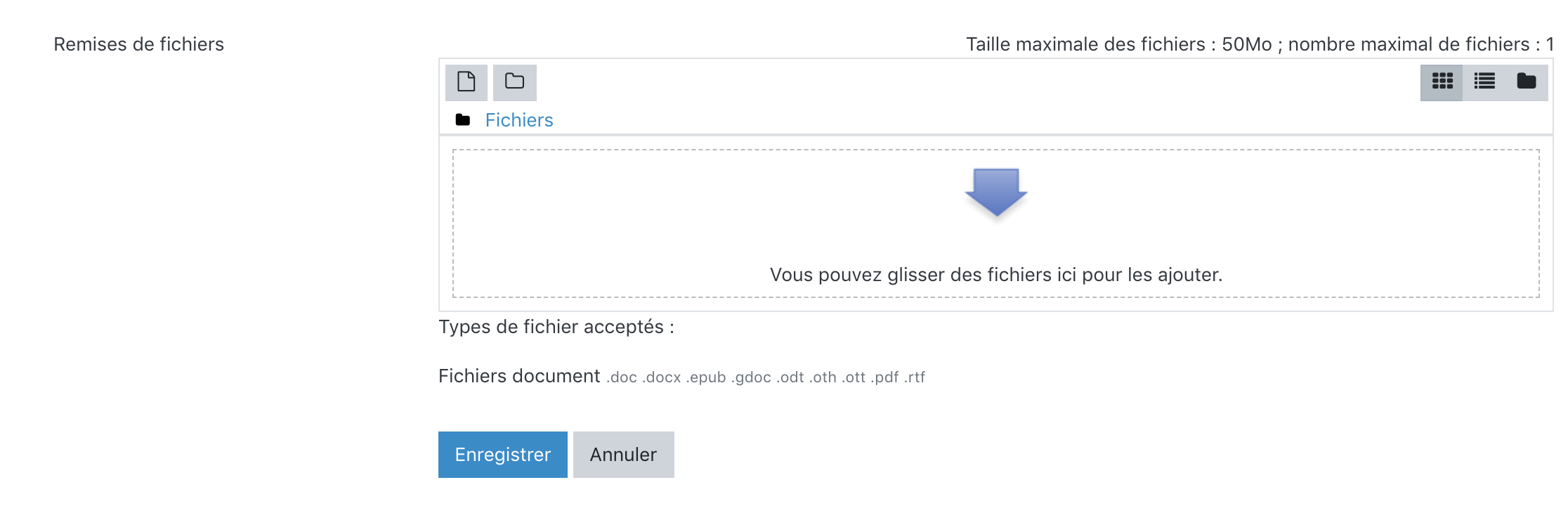The width and height of the screenshot is (1568, 506).
Task: Click the 'Remises de fichiers' label
Action: [x=138, y=44]
